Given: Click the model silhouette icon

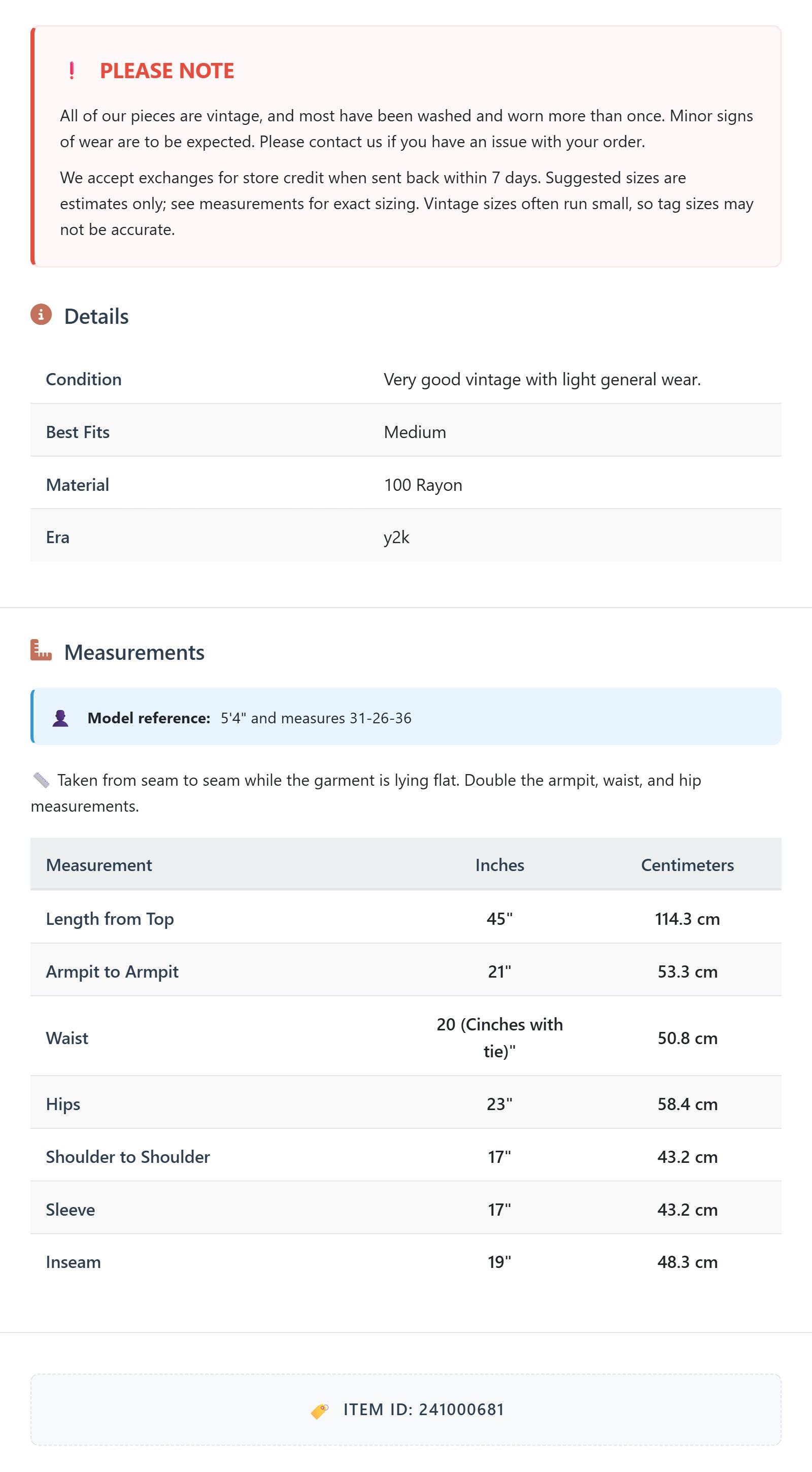Looking at the screenshot, I should coord(60,718).
